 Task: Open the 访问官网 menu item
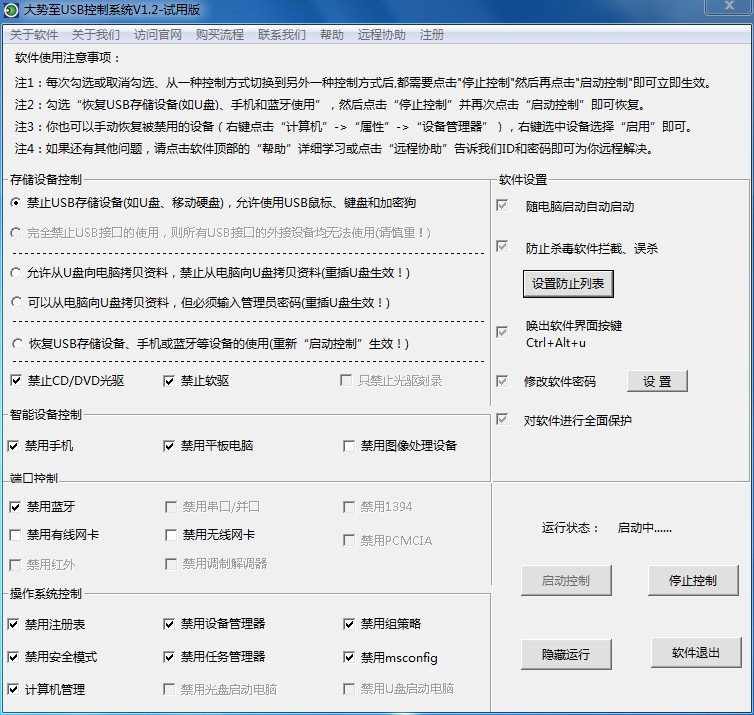(158, 34)
